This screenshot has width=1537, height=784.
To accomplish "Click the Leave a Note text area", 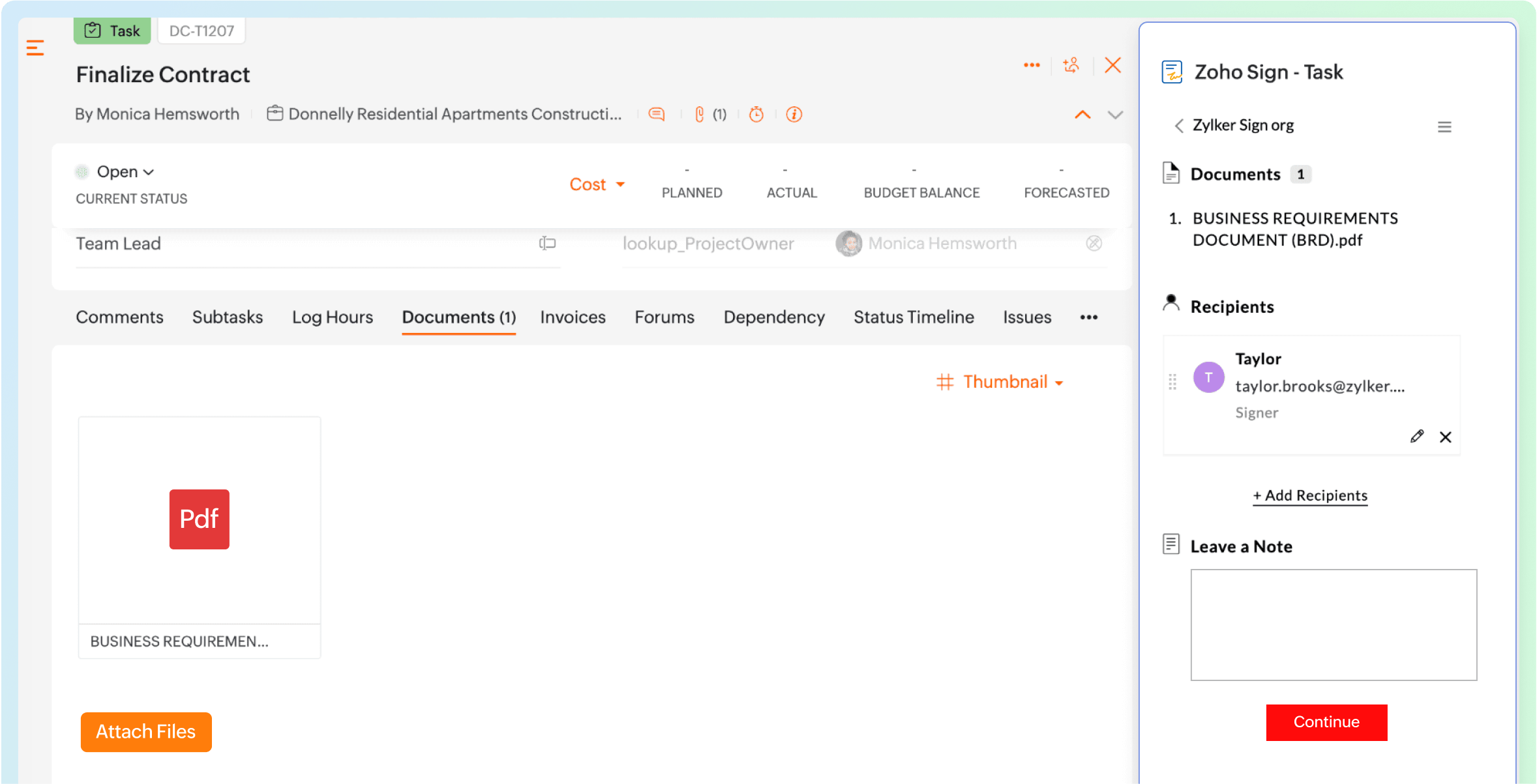I will point(1334,625).
